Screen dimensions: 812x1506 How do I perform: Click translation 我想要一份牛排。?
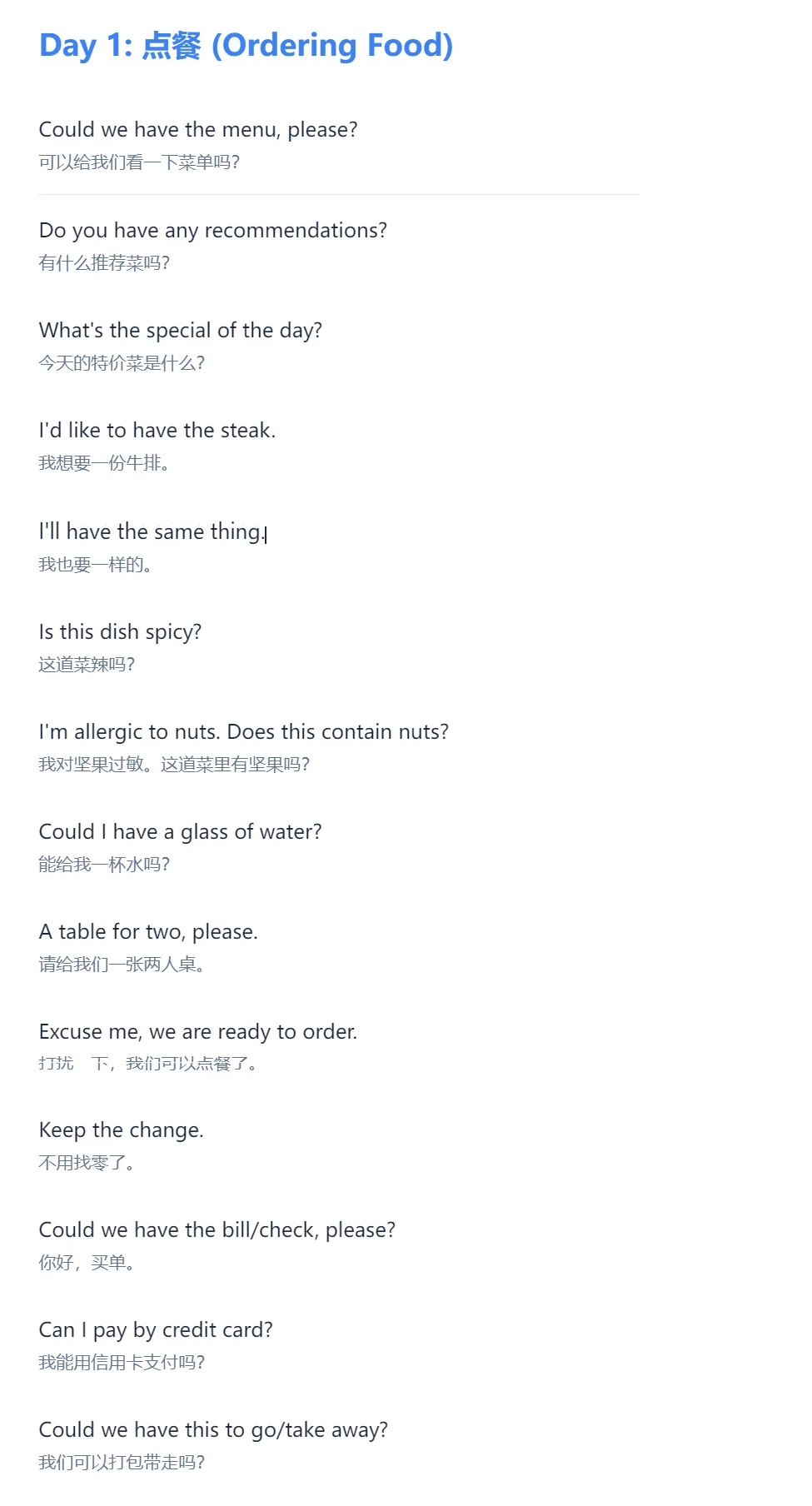coord(104,463)
